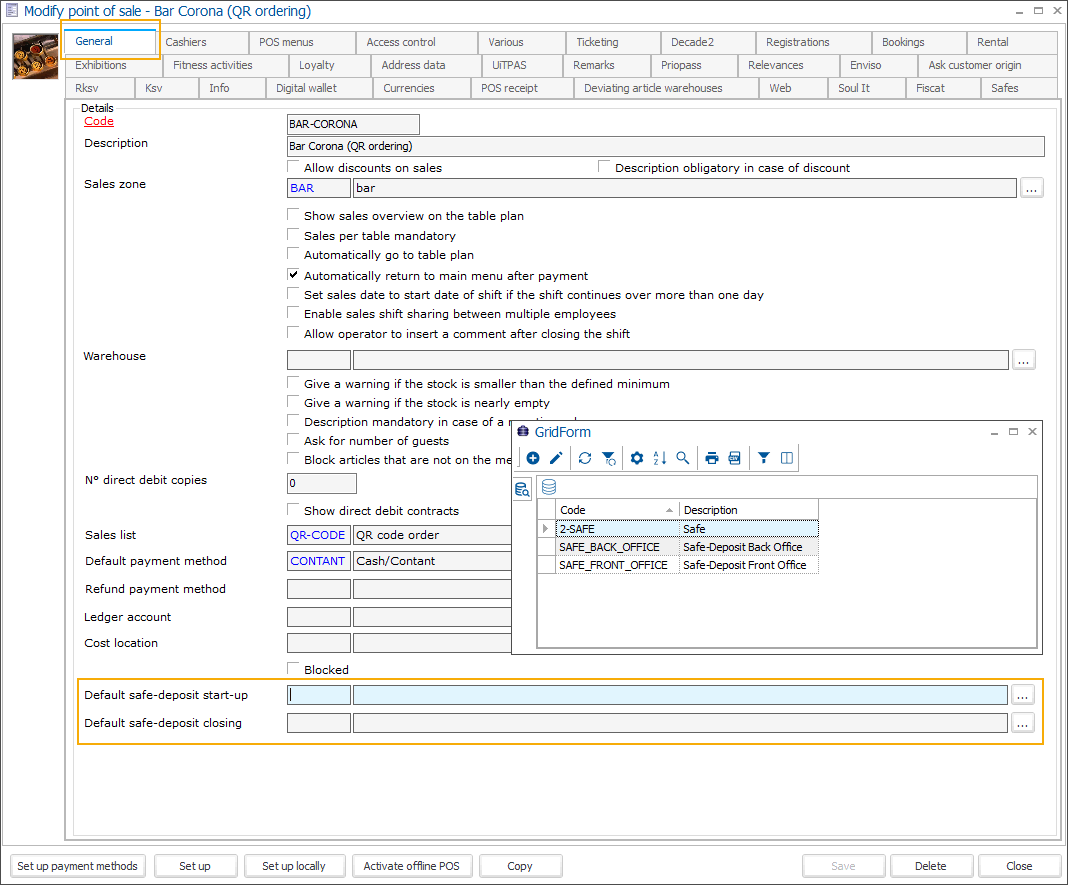Open the Warehouse lookup ellipsis button

point(1023,360)
